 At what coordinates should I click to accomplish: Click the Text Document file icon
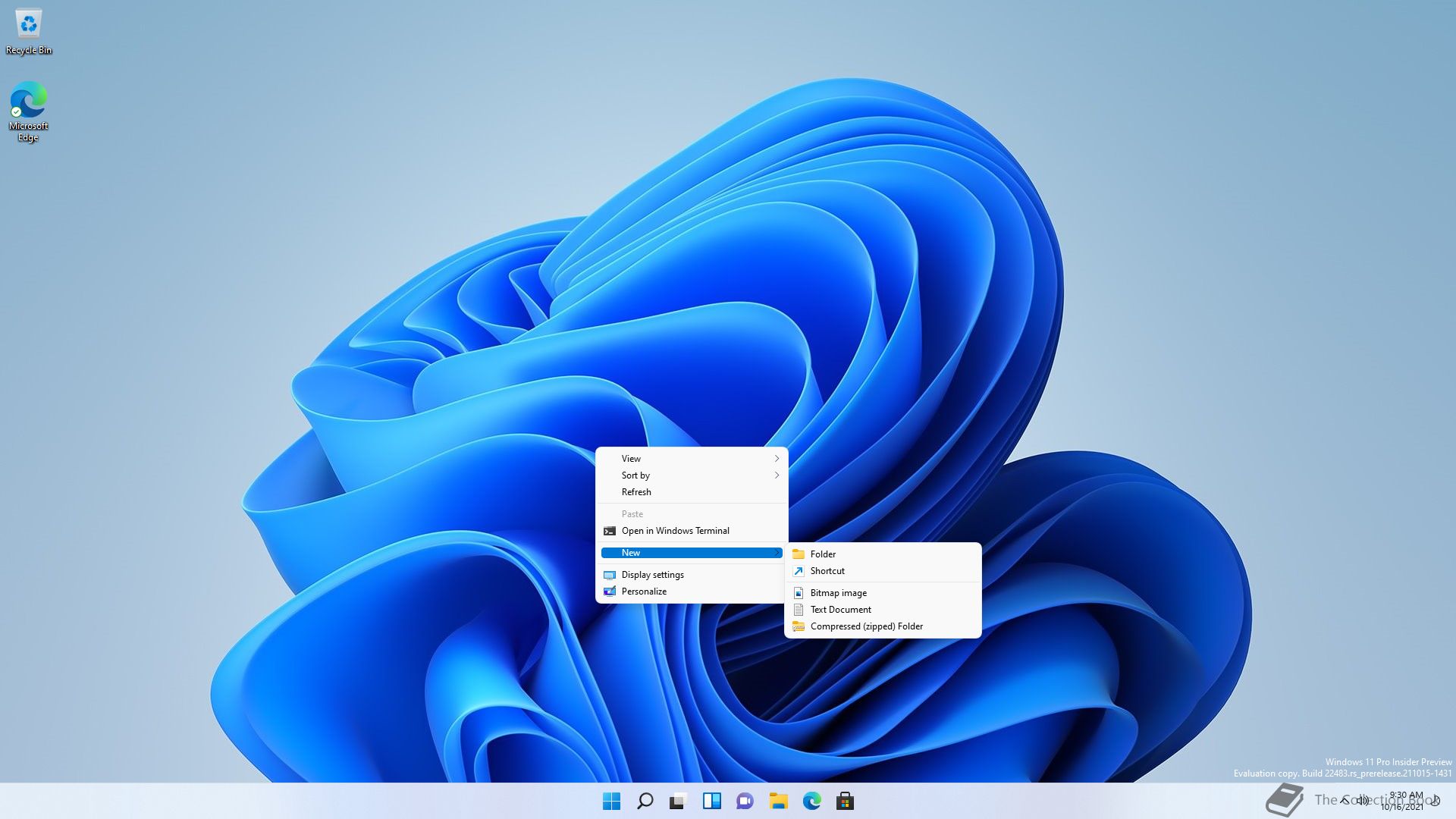[x=798, y=610]
